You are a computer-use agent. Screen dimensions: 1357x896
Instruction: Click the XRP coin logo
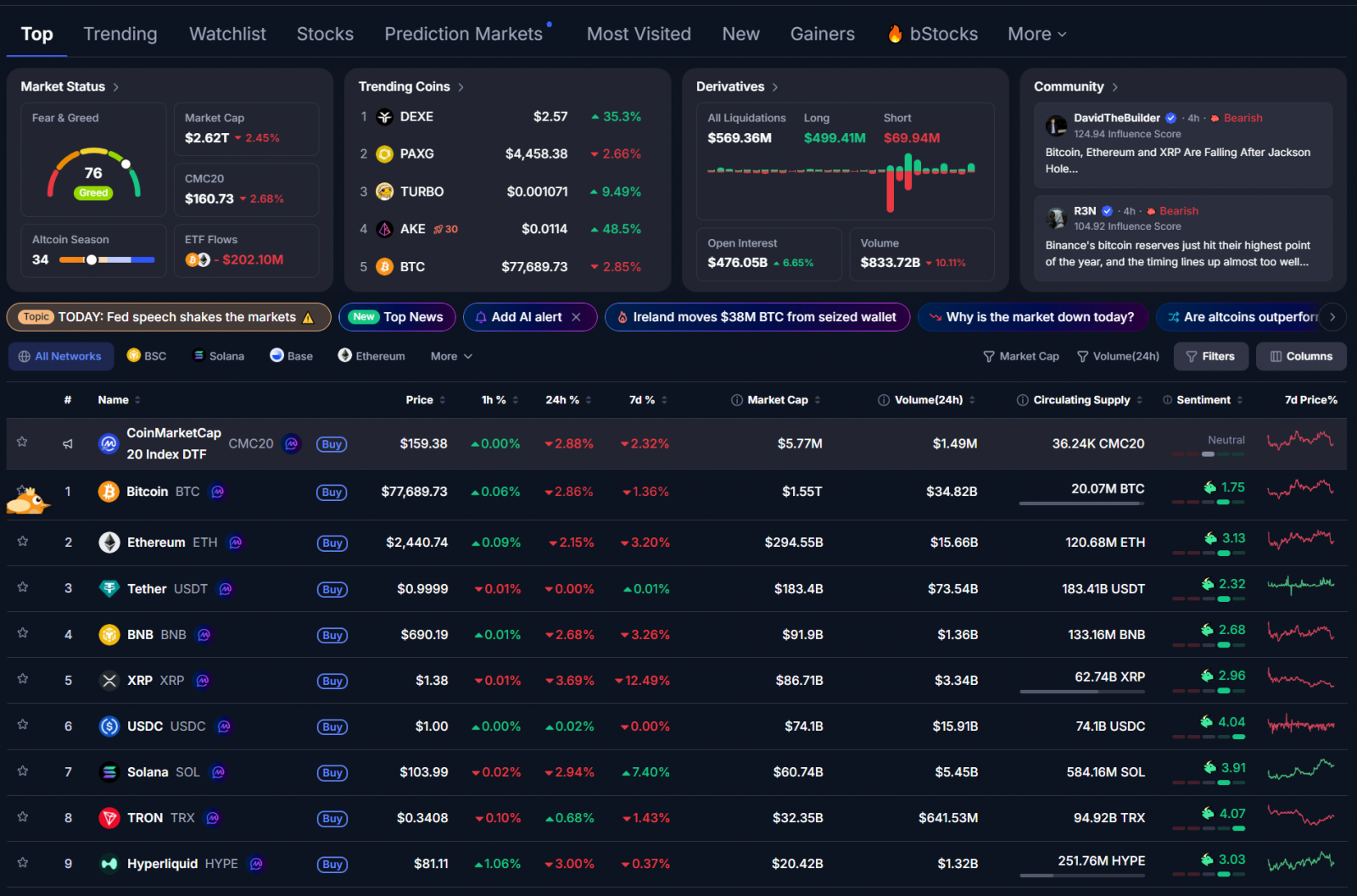pos(109,681)
